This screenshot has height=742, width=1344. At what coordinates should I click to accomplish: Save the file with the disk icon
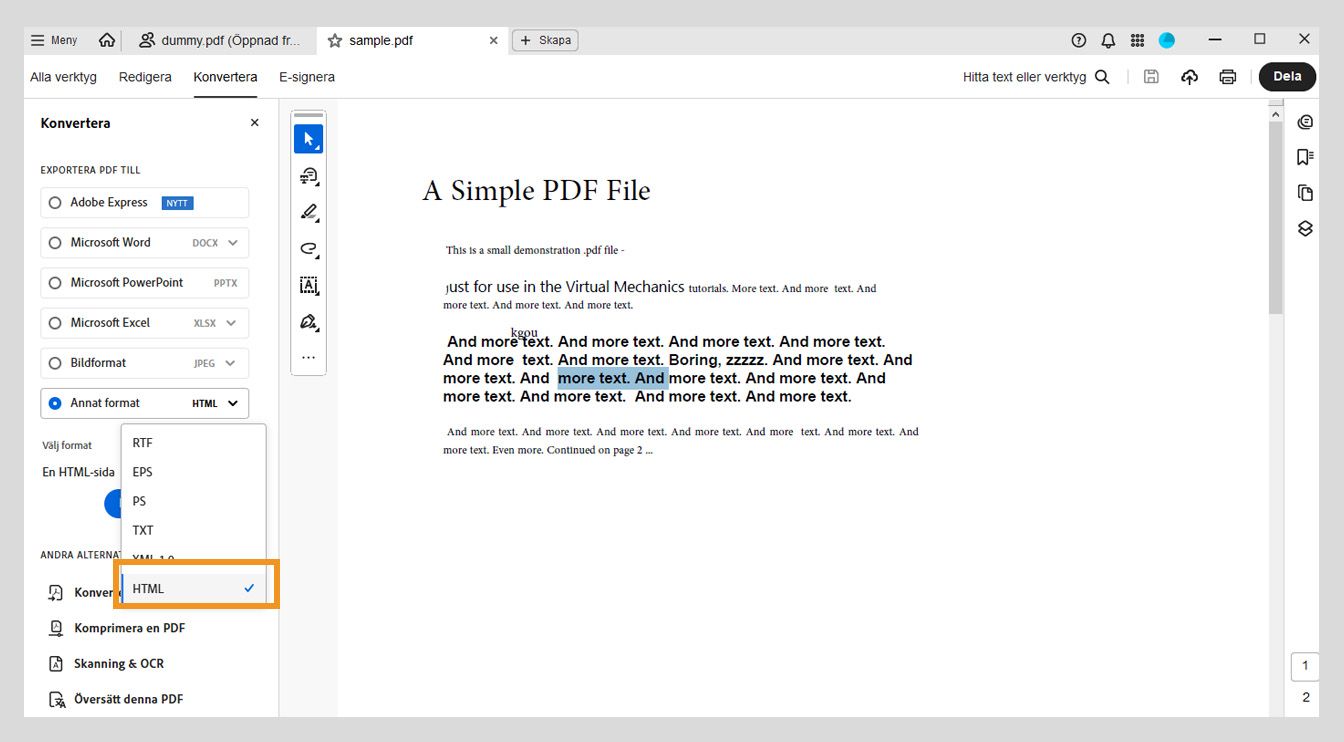(x=1151, y=77)
